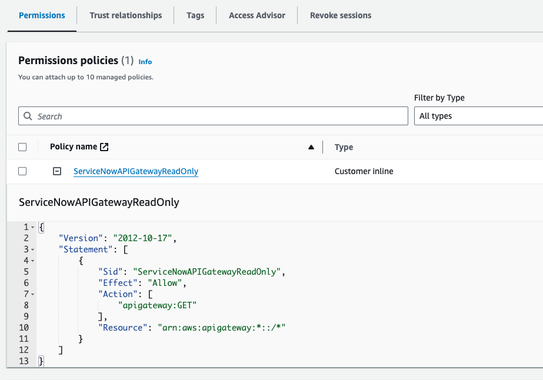Check the ServiceNowAPIGatewayReadOnly row checkbox
Viewport: 543px width, 380px height.
coord(23,171)
